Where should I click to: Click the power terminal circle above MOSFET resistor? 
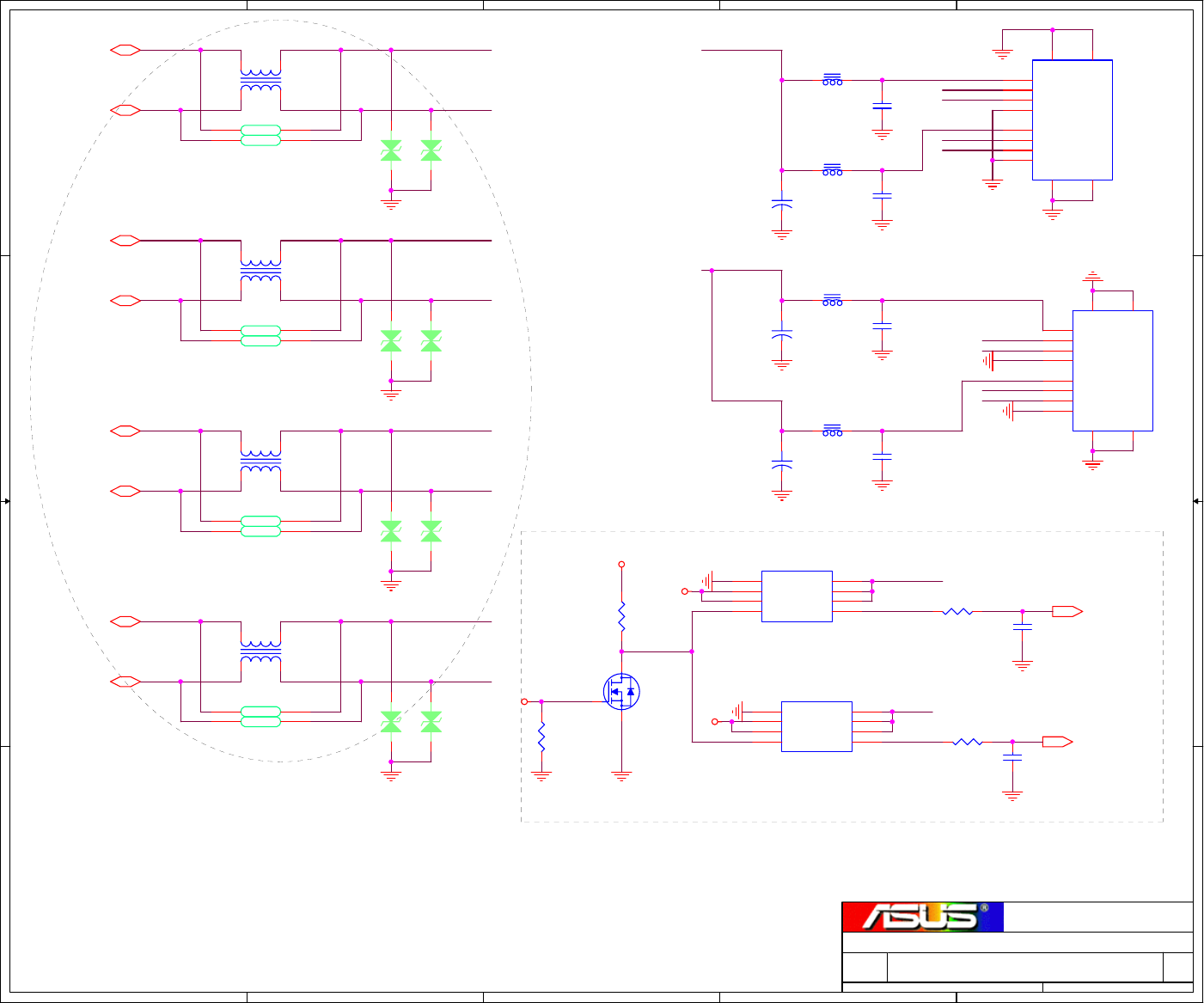click(621, 565)
